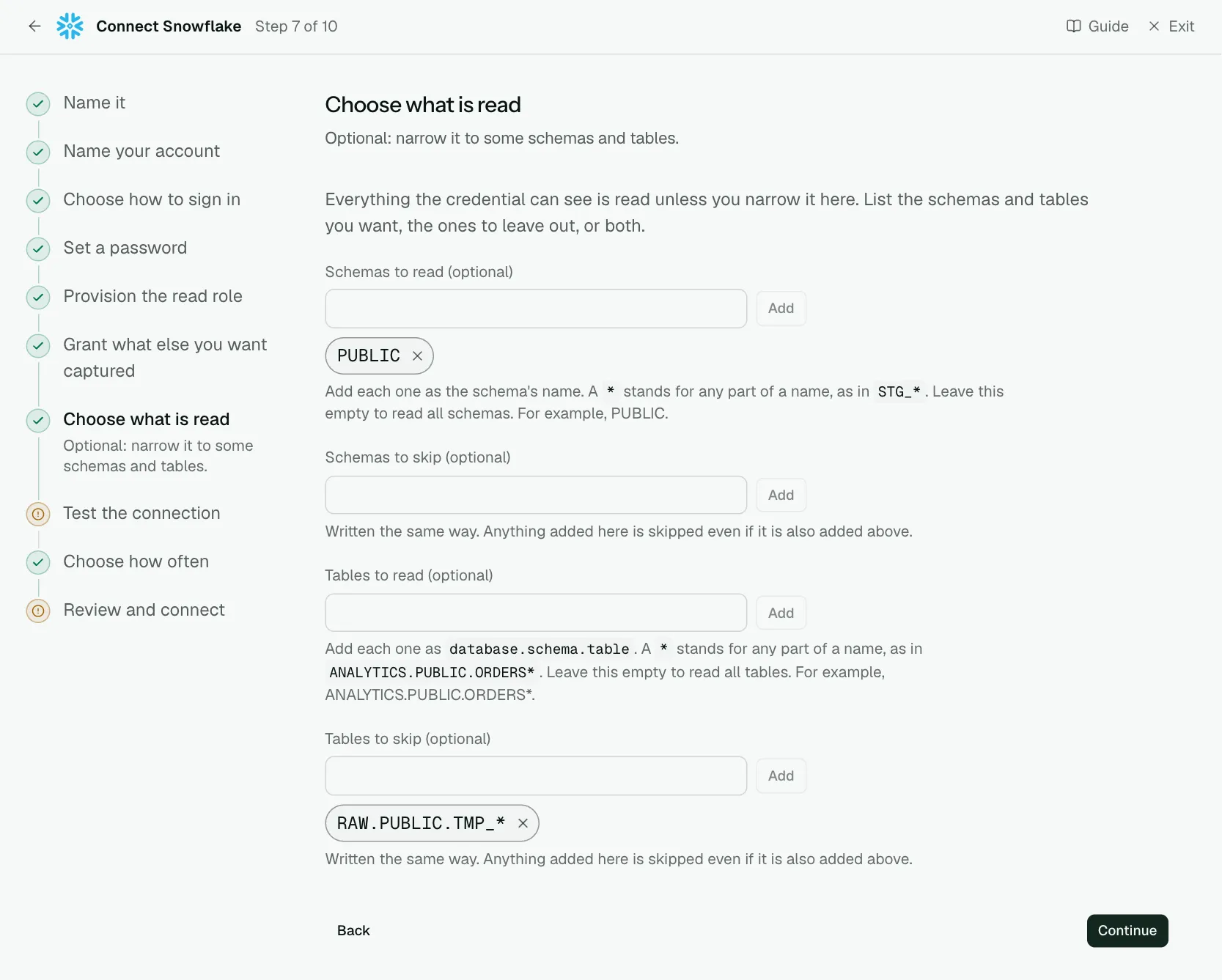
Task: Go to Provision the read role step
Action: point(152,296)
